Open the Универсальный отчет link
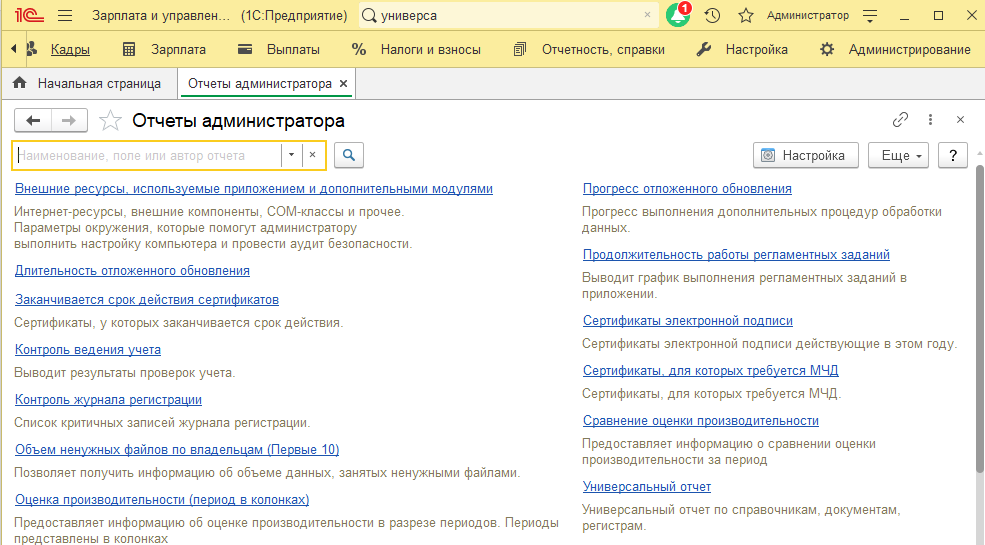The height and width of the screenshot is (545, 985). point(647,487)
